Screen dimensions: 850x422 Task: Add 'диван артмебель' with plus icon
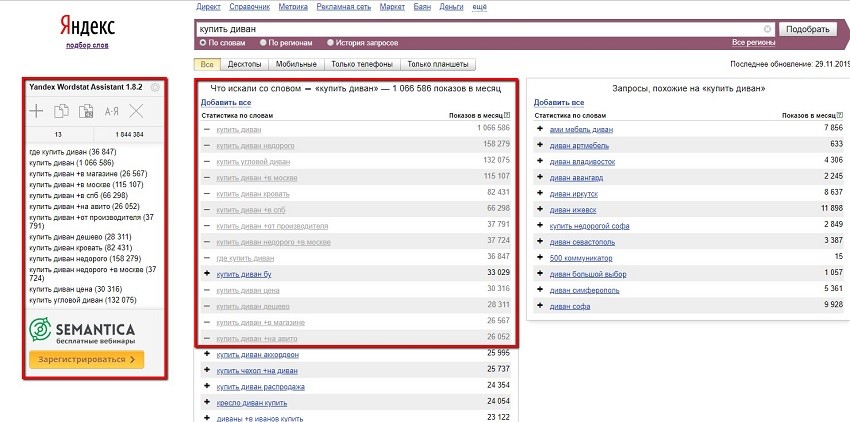(539, 145)
